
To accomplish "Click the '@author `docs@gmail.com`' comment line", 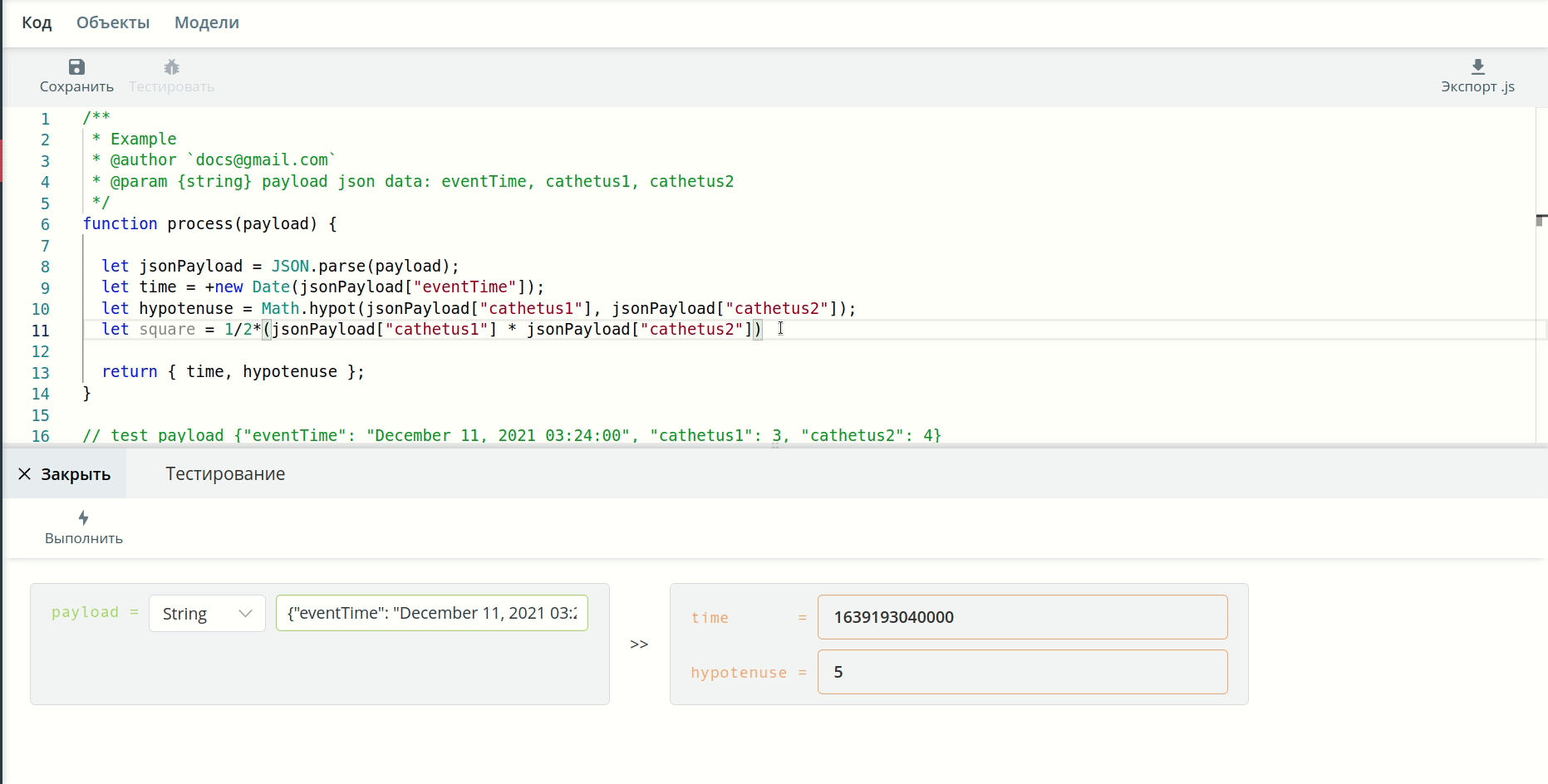I will [x=214, y=160].
